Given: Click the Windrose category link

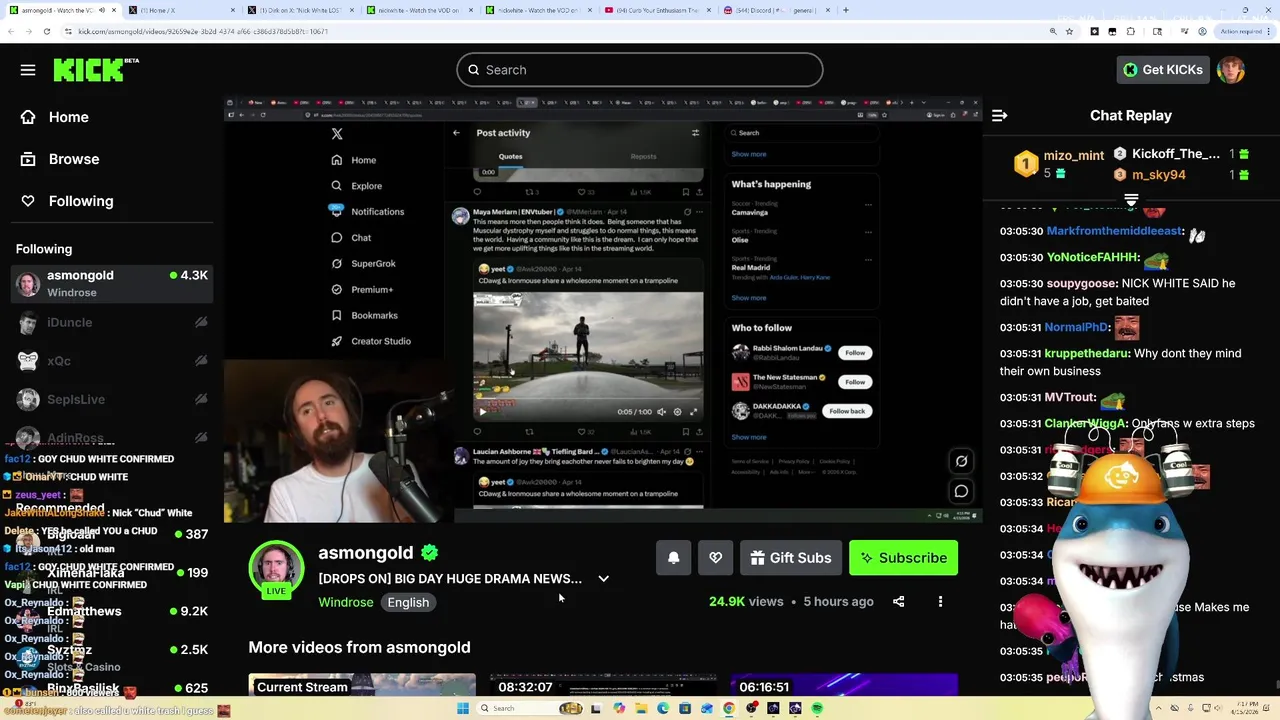Looking at the screenshot, I should pos(345,602).
